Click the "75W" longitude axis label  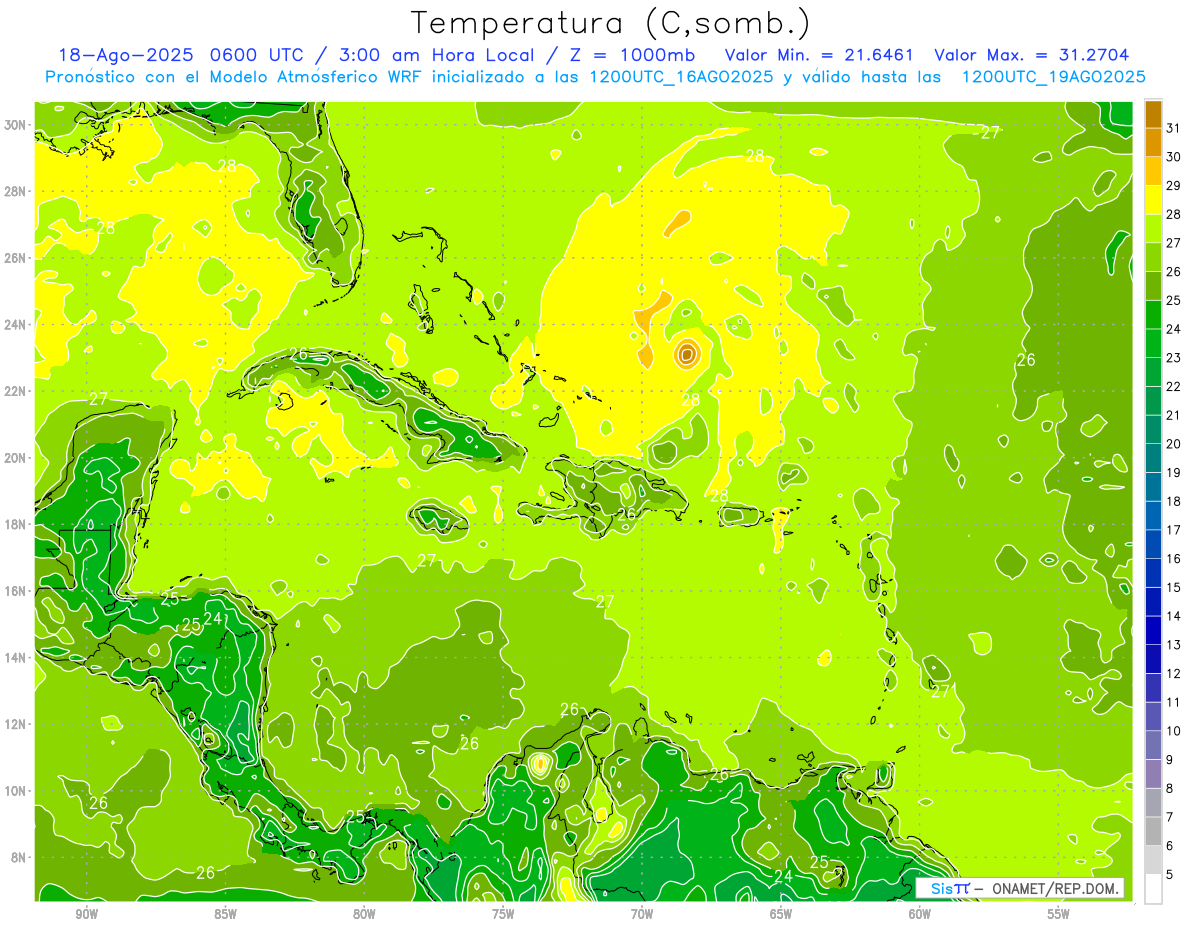pyautogui.click(x=503, y=914)
